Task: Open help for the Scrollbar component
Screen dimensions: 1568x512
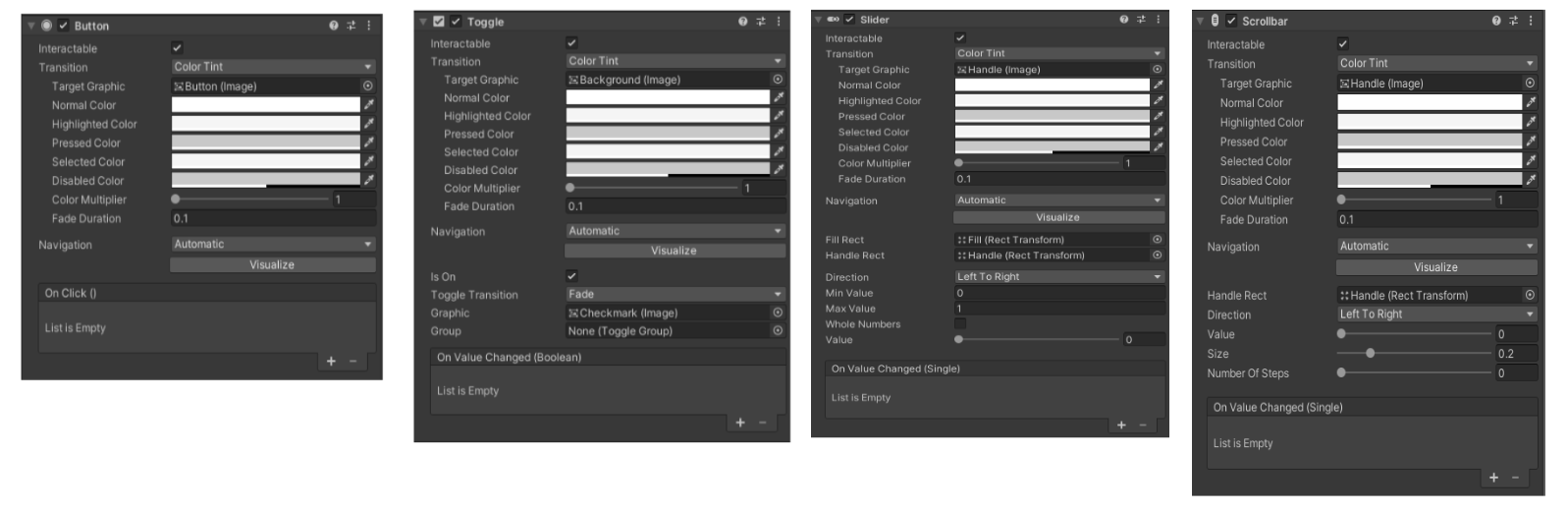Action: tap(1496, 21)
